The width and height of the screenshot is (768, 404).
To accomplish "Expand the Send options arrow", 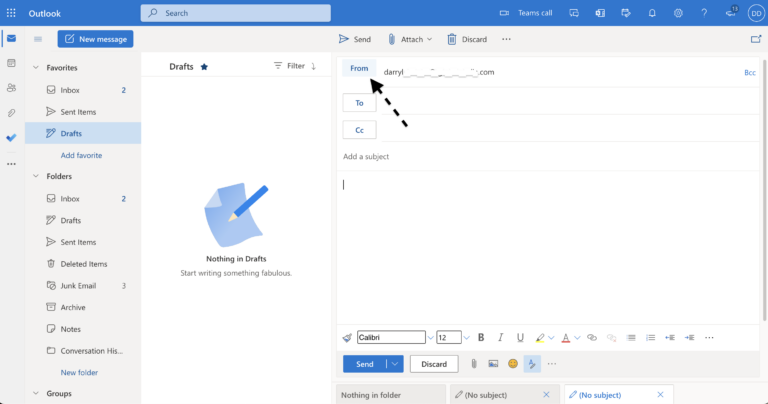I will tap(395, 364).
